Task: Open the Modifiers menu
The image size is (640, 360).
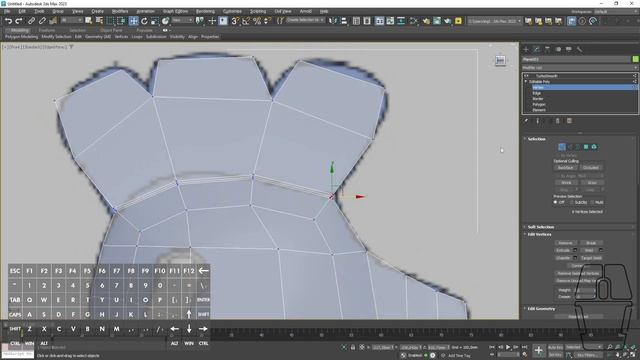Action: click(x=120, y=11)
